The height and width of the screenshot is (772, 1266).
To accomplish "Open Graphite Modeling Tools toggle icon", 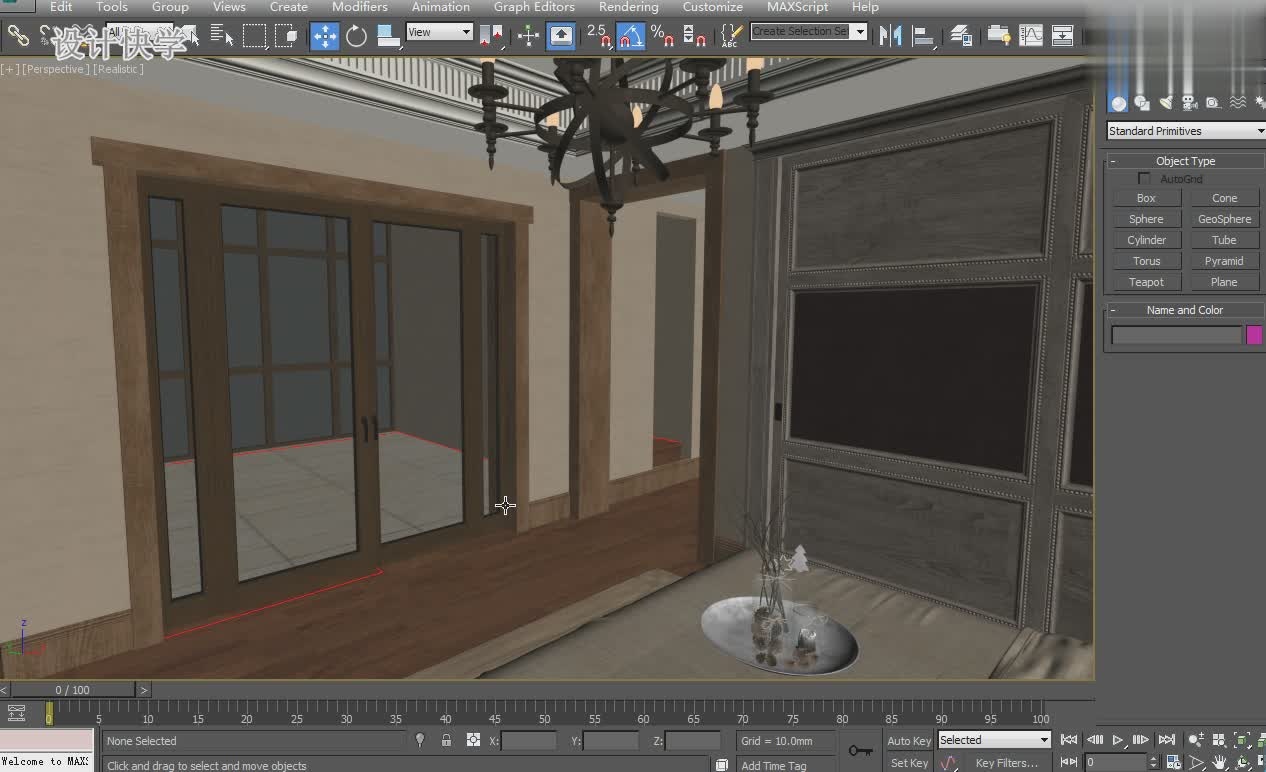I will tap(998, 37).
